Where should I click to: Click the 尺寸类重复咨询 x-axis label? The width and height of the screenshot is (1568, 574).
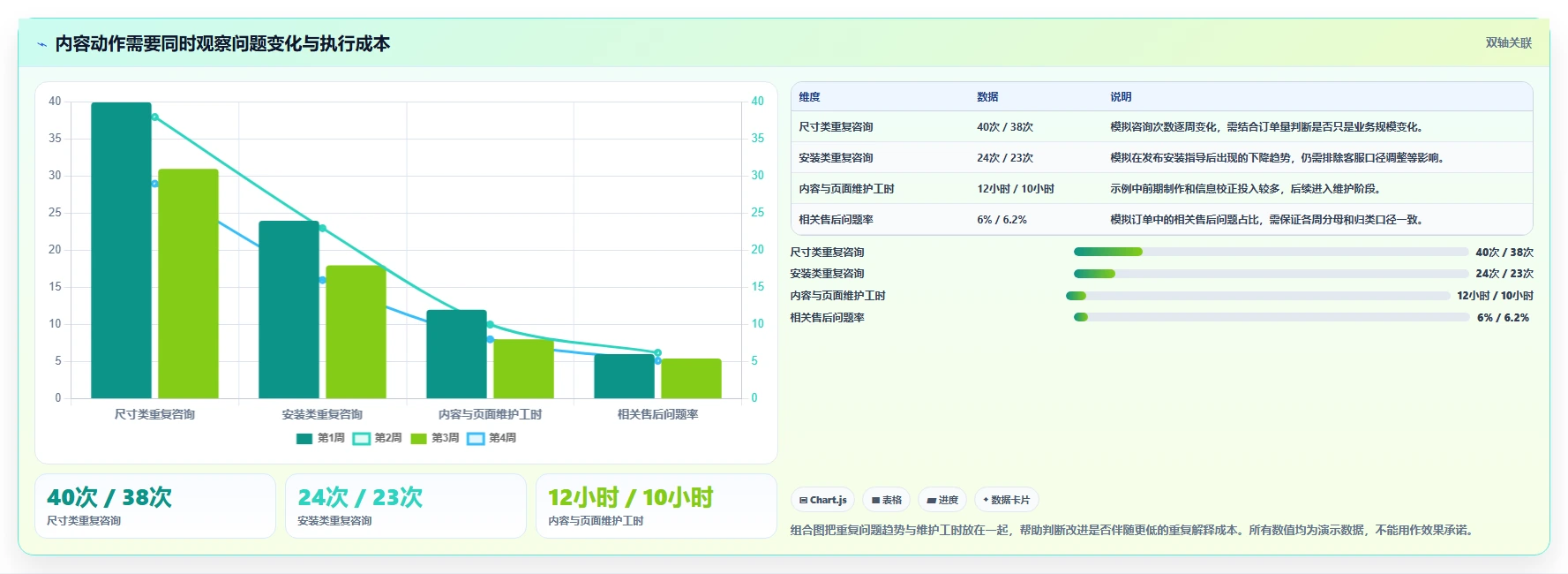[154, 414]
